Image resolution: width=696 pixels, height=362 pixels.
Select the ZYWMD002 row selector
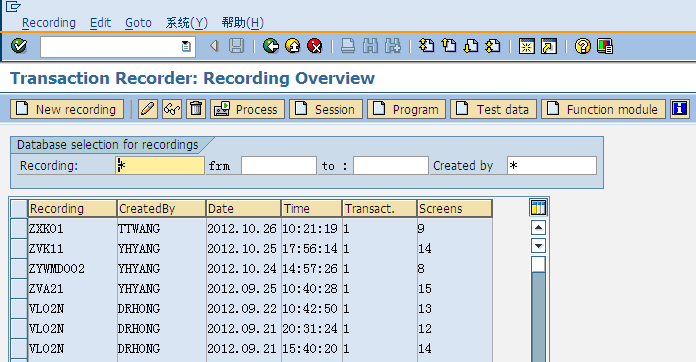pos(19,268)
